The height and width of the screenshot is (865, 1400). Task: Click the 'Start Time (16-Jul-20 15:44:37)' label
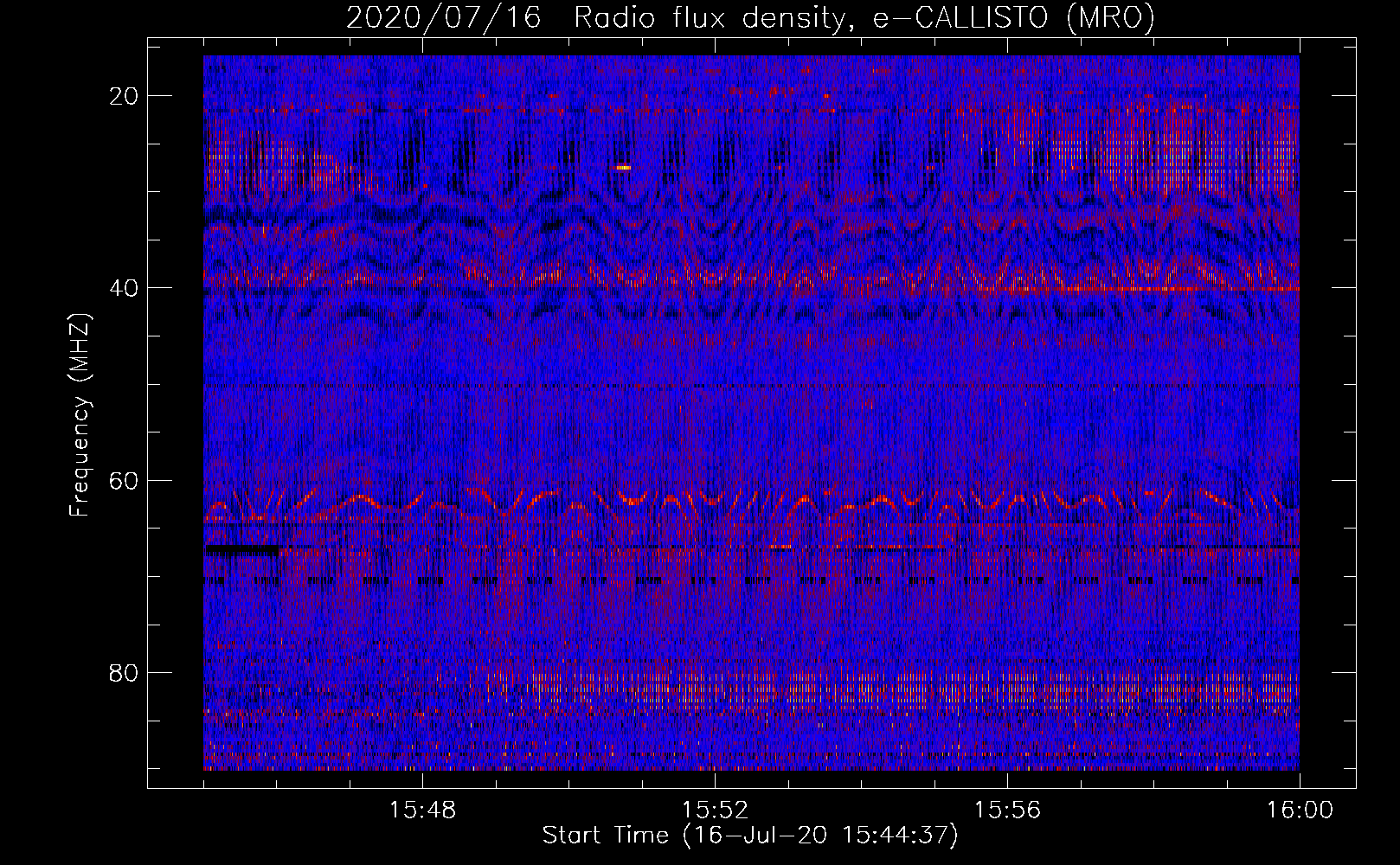pos(750,836)
